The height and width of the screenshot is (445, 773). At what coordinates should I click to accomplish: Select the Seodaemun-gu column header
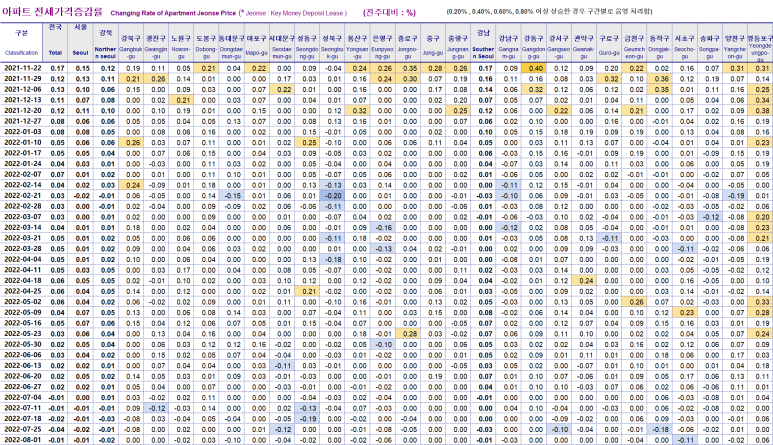[x=282, y=42]
